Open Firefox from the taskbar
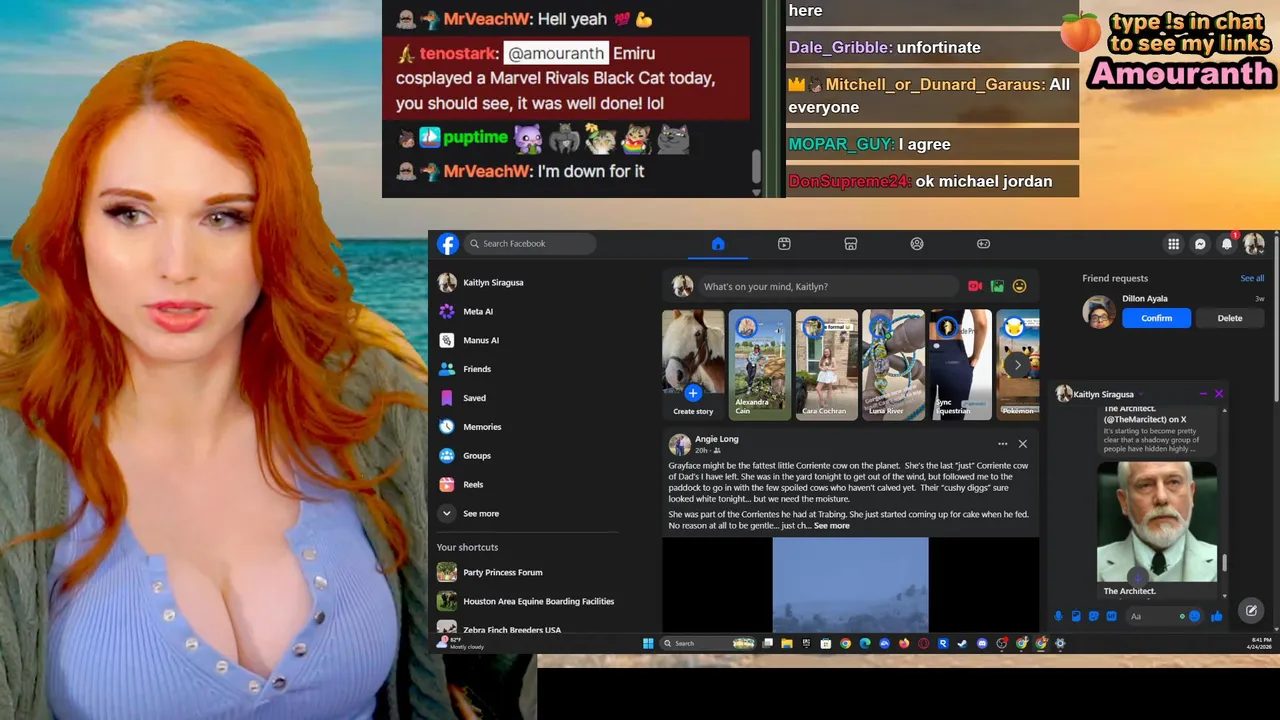Screen dimensions: 1280x720 (x=904, y=644)
